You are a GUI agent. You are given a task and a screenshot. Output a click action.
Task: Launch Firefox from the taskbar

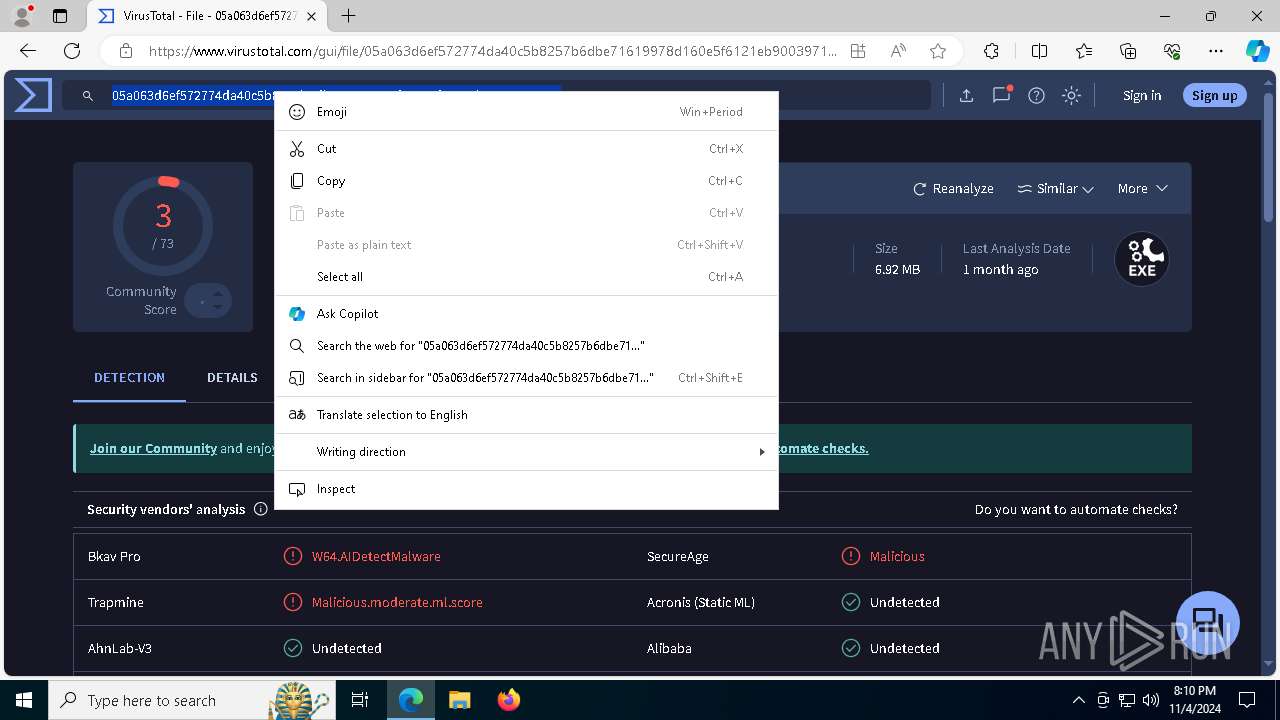click(x=508, y=700)
